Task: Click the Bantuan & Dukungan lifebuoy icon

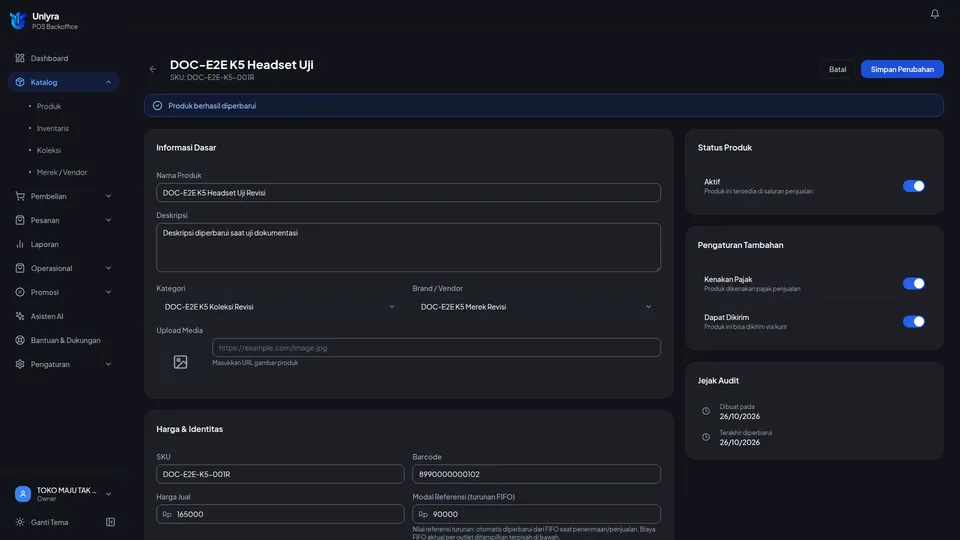Action: tap(20, 340)
